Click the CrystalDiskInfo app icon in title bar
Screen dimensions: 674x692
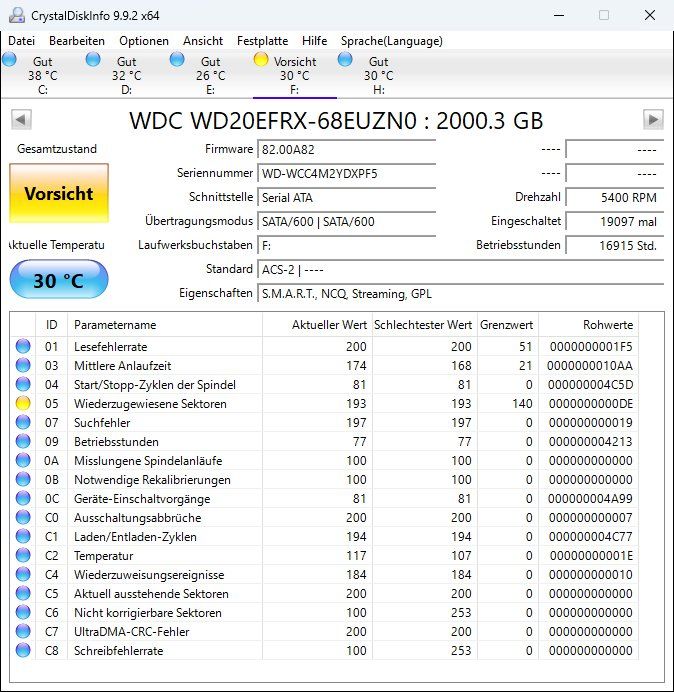coord(17,15)
